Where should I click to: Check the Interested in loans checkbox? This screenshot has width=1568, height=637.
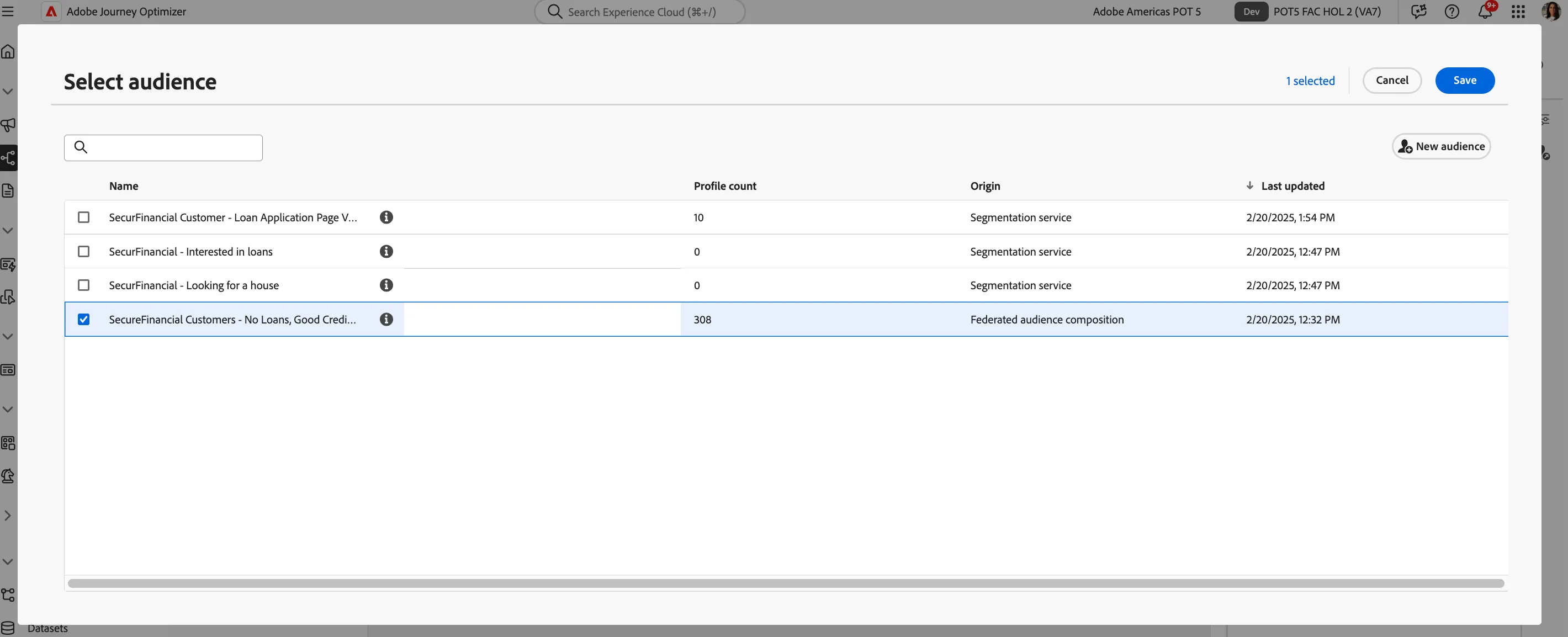(83, 251)
